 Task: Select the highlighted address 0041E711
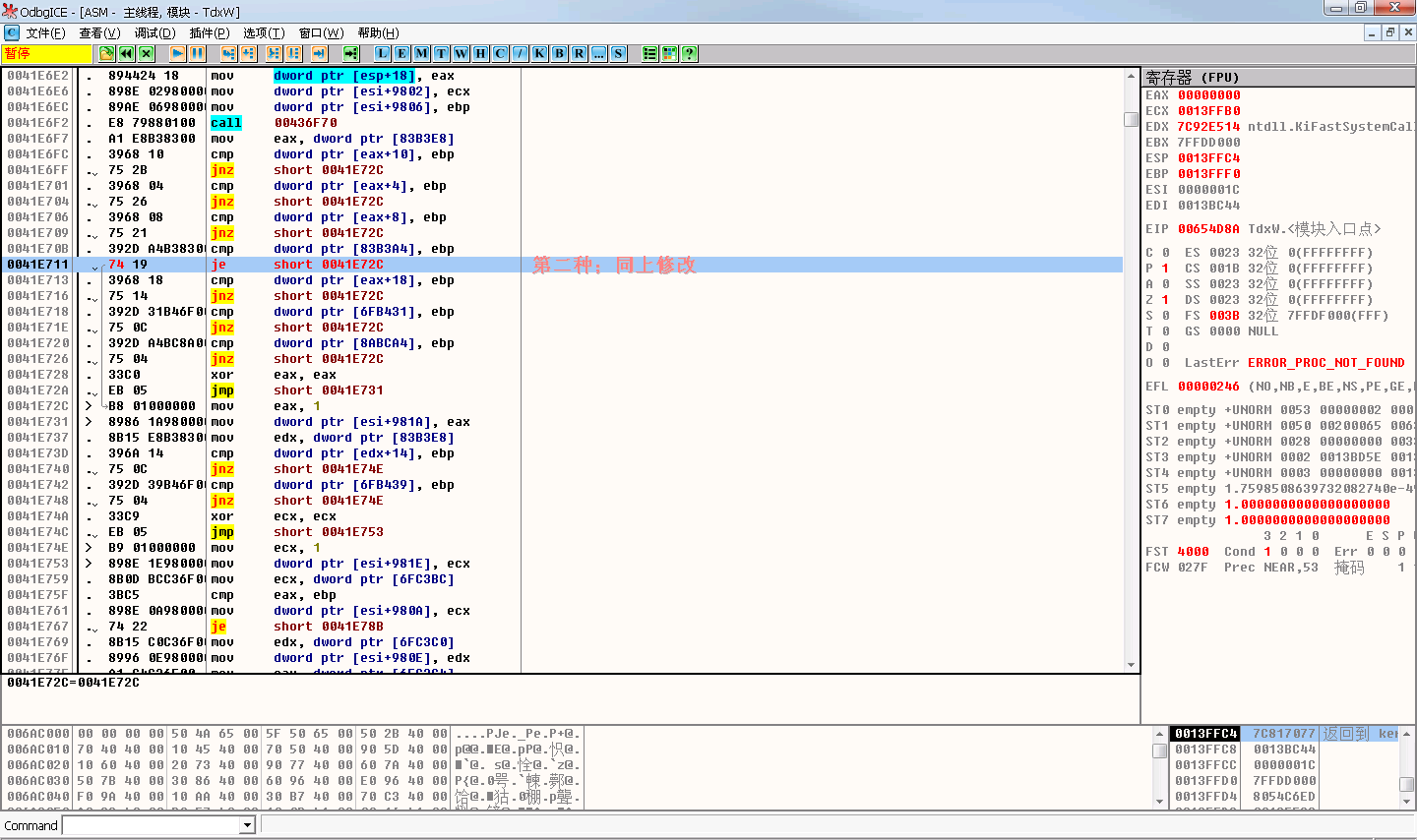pos(38,265)
